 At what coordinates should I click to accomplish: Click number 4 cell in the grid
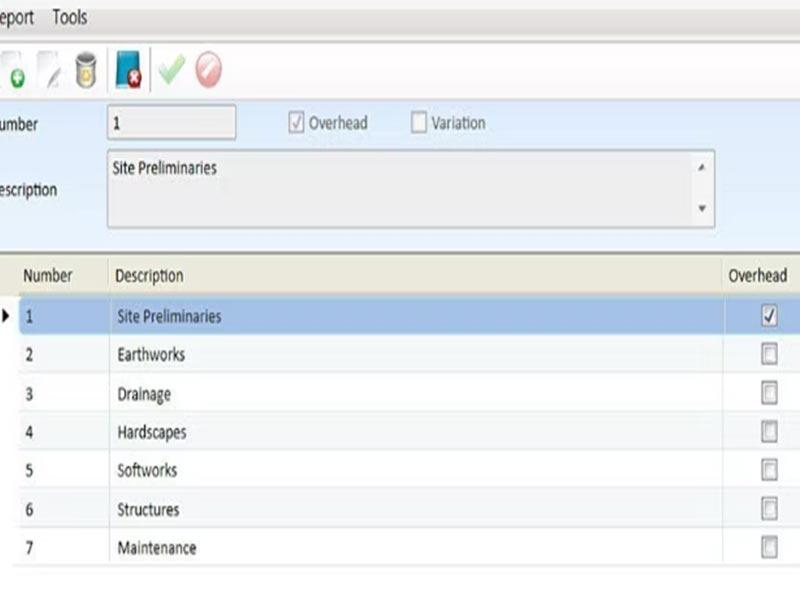64,432
